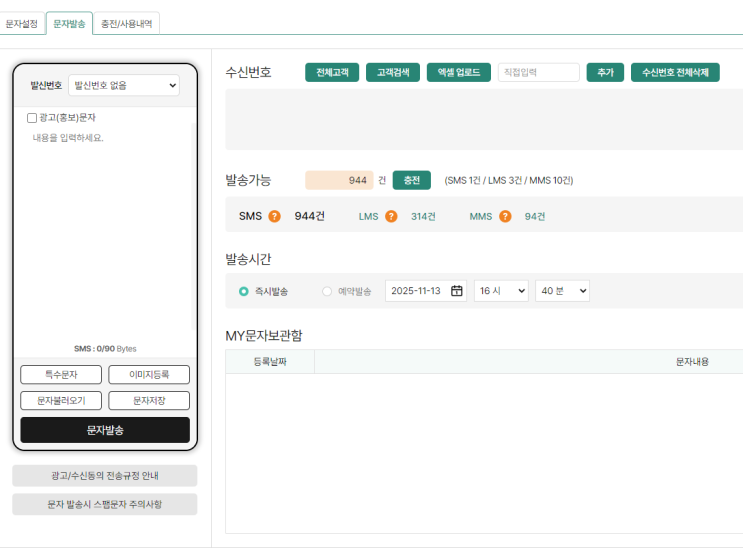Click the calendar icon in date field

[x=457, y=291]
